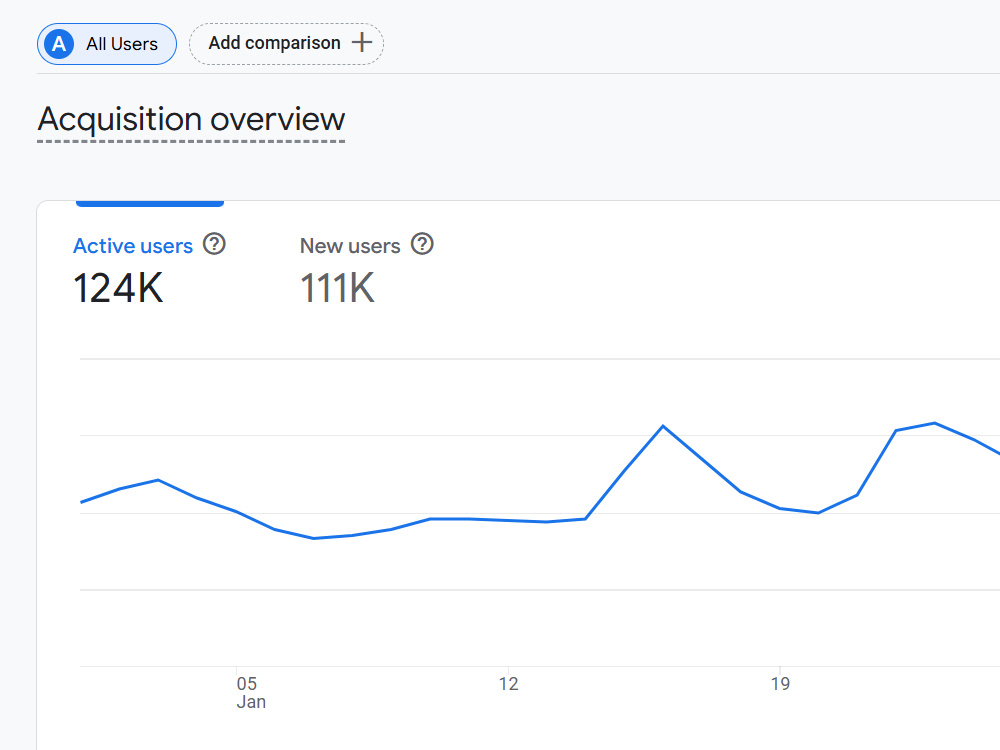
Task: Click the blue A segment badge
Action: click(x=59, y=44)
